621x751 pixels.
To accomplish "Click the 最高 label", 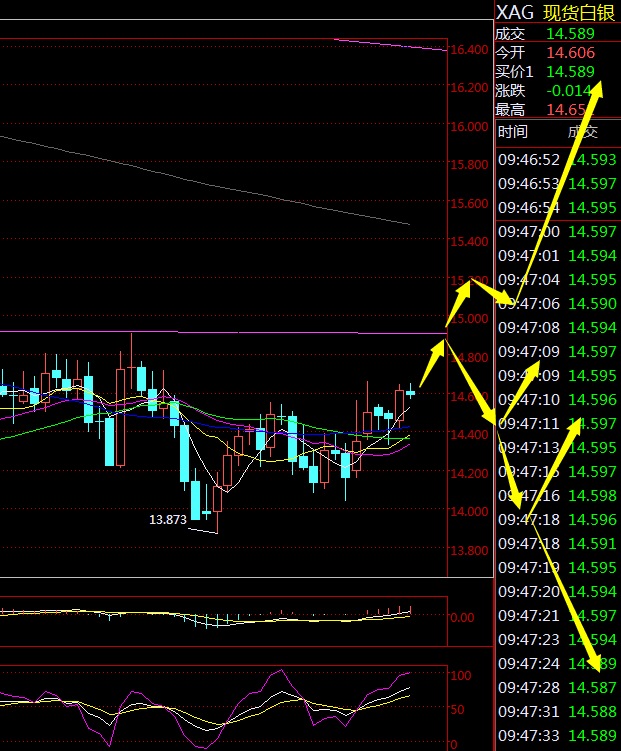I will tap(510, 110).
